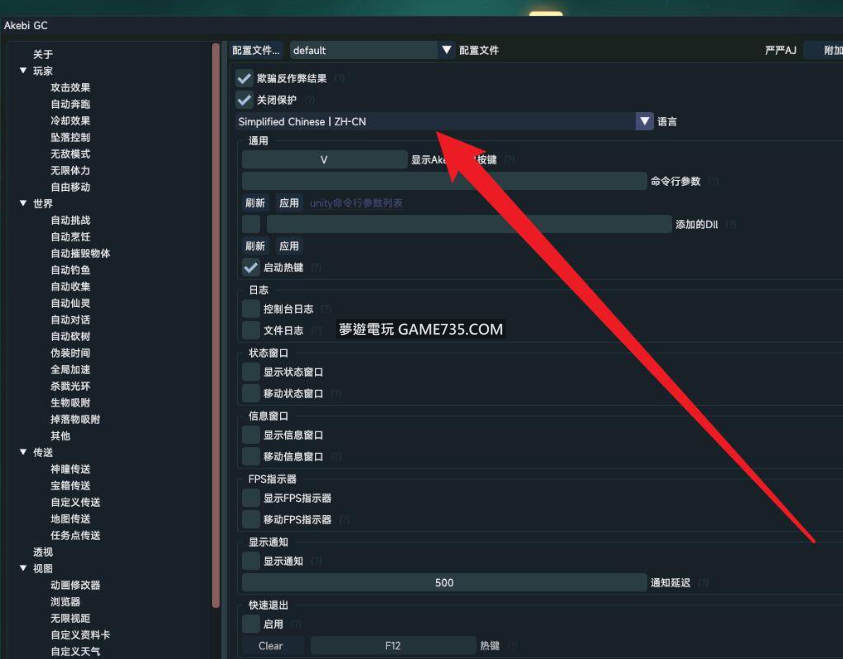The height and width of the screenshot is (659, 843).
Task: Click the help marker beside 欺骗反作弊结果
Action: [x=340, y=78]
